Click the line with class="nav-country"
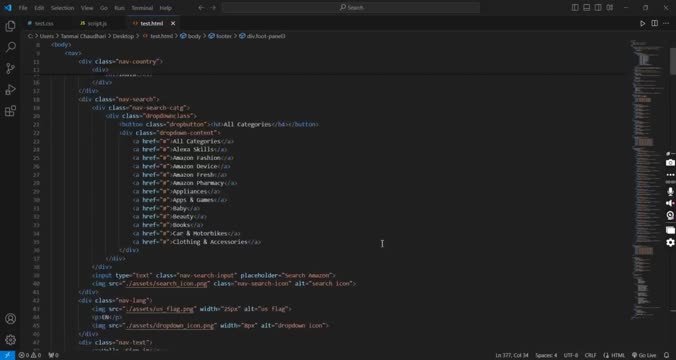The height and width of the screenshot is (360, 676). point(121,61)
